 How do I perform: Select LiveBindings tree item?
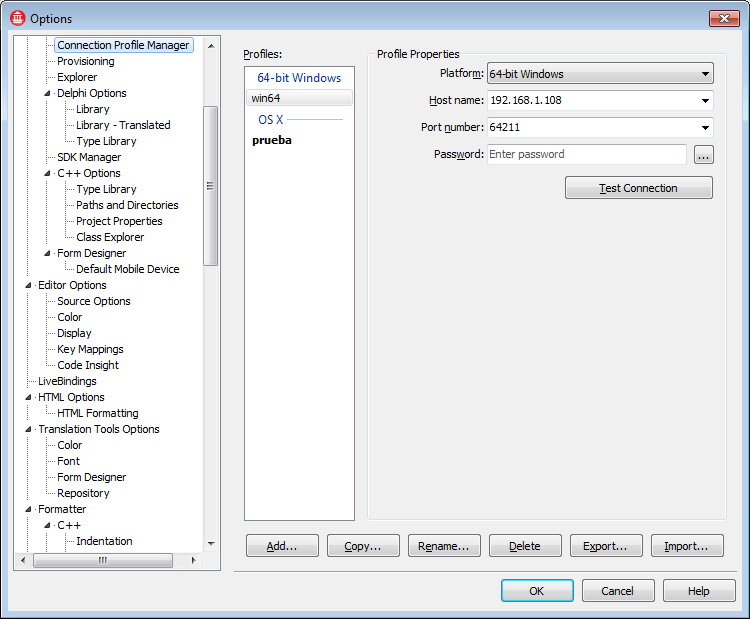click(x=67, y=382)
